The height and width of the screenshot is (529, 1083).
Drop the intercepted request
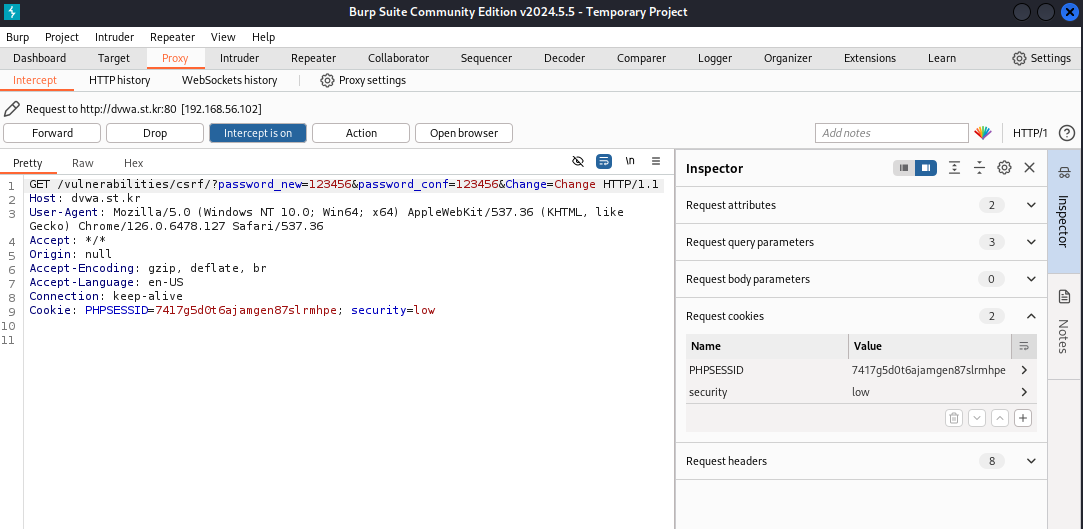pyautogui.click(x=155, y=133)
